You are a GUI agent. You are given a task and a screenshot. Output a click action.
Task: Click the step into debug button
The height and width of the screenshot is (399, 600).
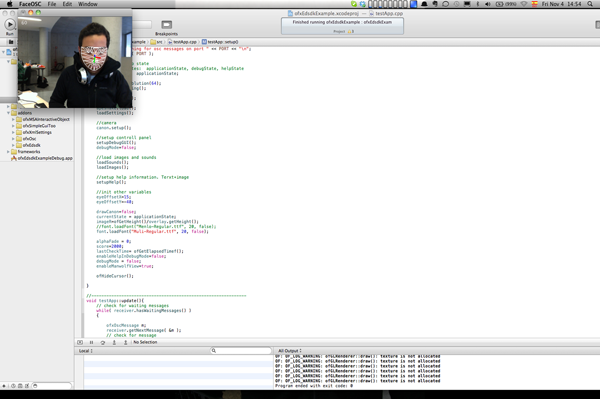coord(114,342)
